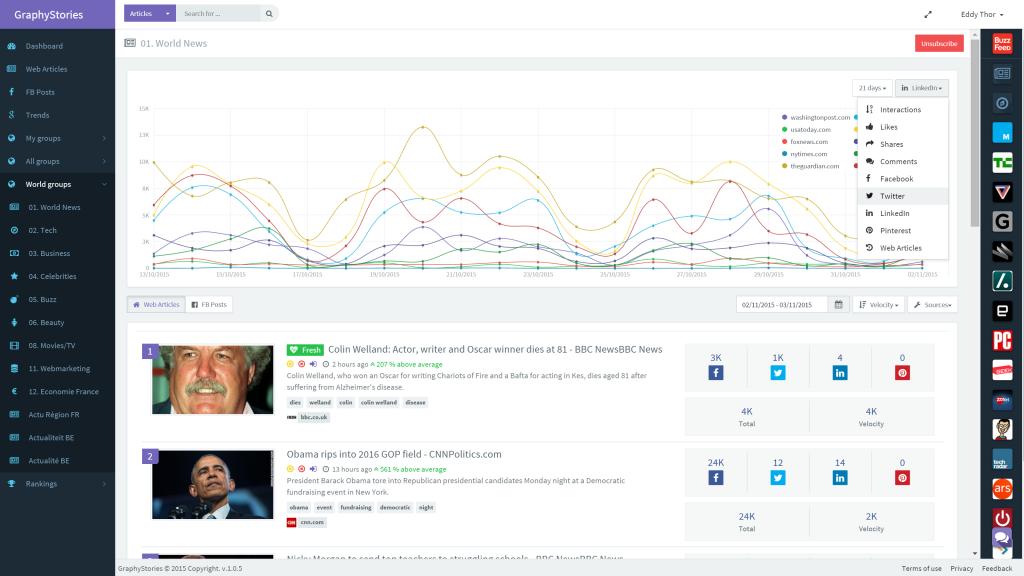
Task: Open Obama rips into 2016 GOP field link
Action: (x=394, y=455)
